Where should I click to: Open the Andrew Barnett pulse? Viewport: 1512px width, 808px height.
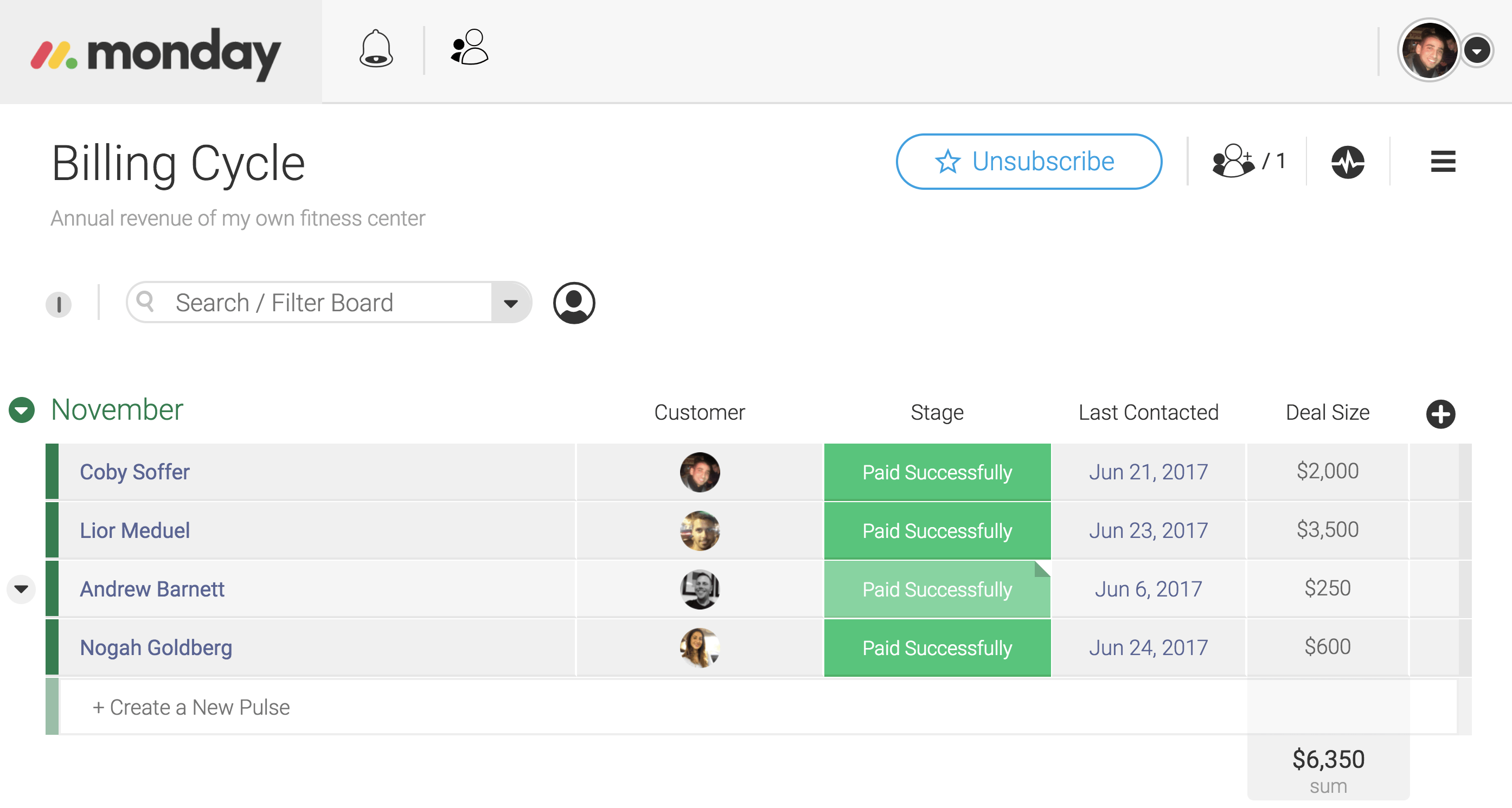point(152,589)
